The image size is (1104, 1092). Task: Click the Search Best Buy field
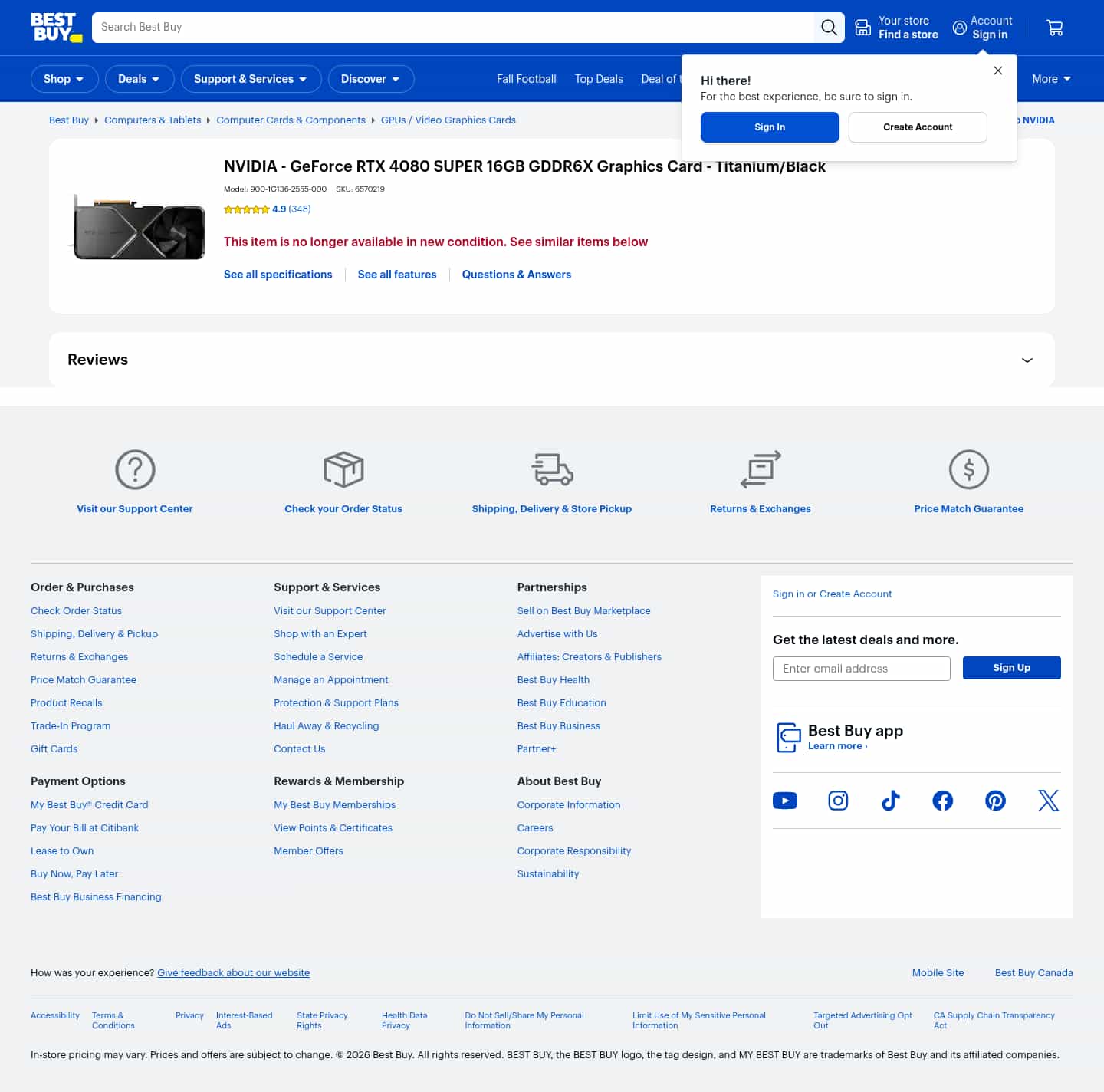pyautogui.click(x=453, y=28)
